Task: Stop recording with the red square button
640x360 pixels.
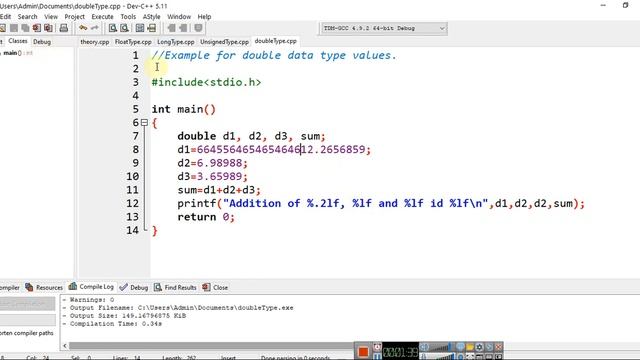Action: point(363,351)
